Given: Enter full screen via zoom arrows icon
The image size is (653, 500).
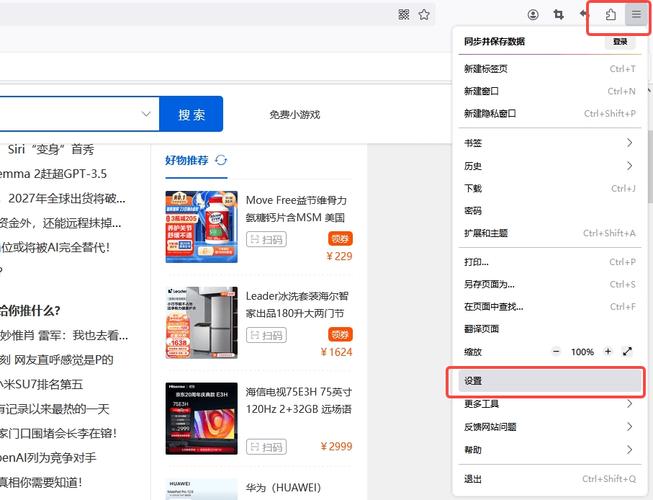Looking at the screenshot, I should (x=627, y=352).
